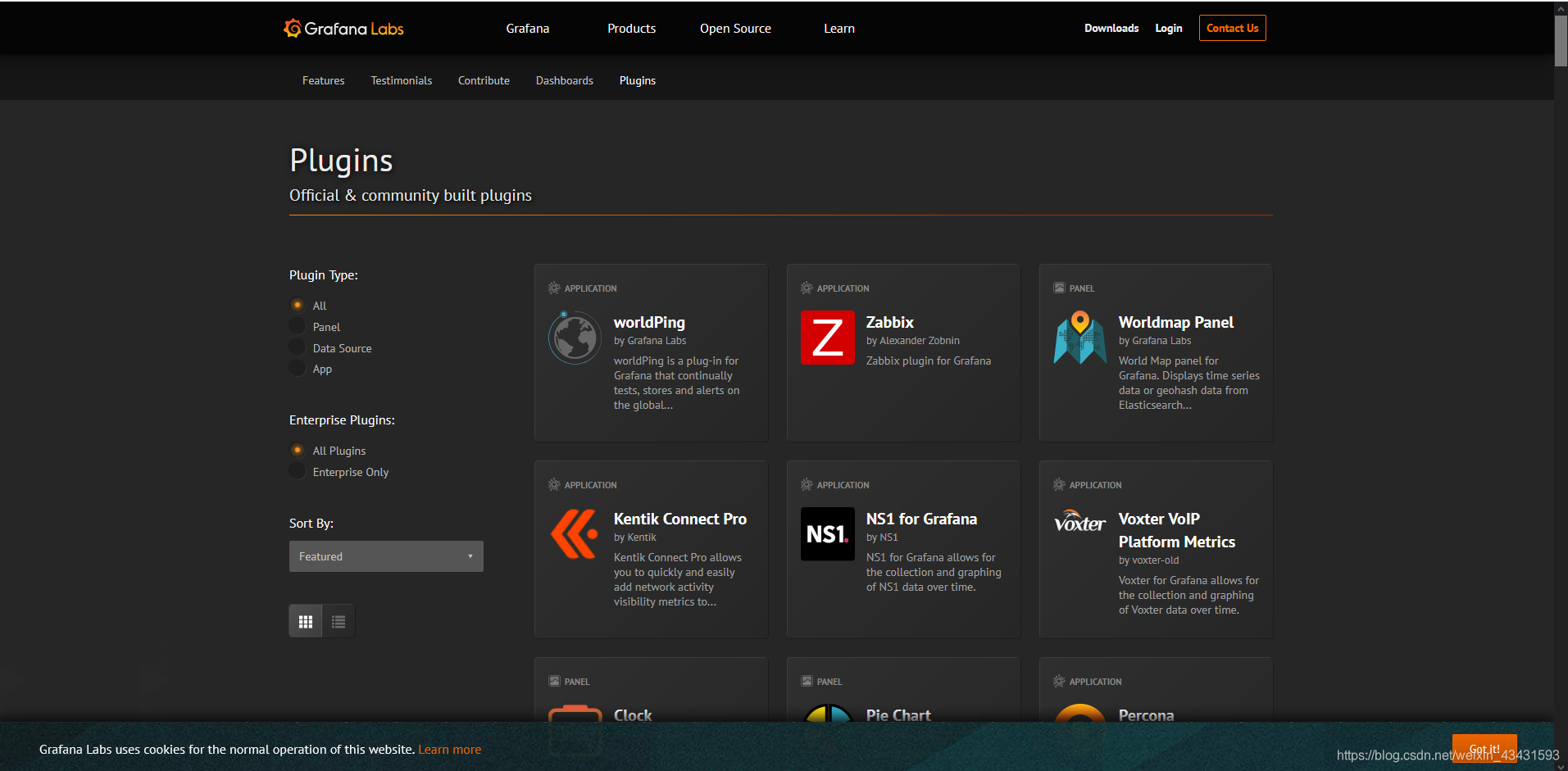Open the cookie Learn more link

pos(449,750)
